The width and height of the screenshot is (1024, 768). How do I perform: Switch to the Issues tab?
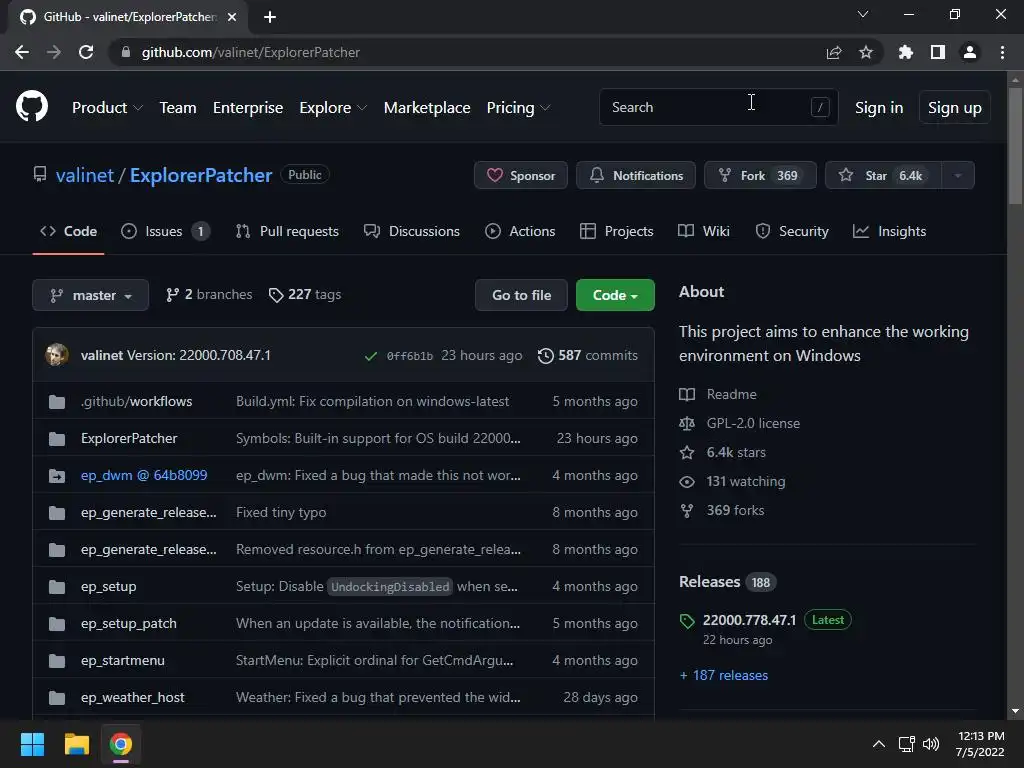point(166,231)
